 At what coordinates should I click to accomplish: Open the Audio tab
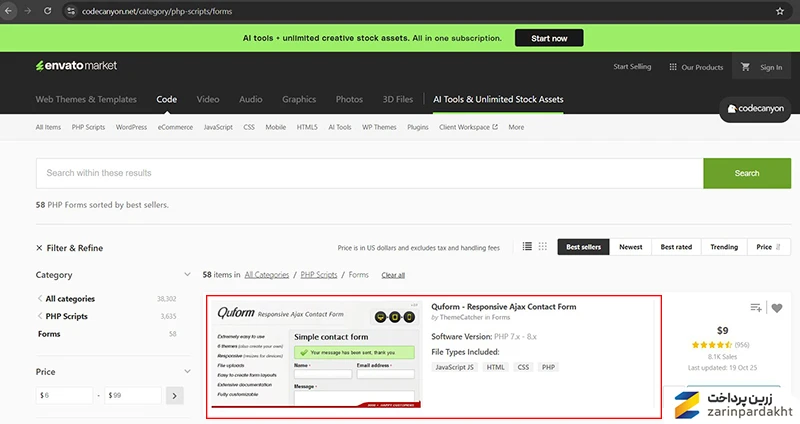(251, 99)
